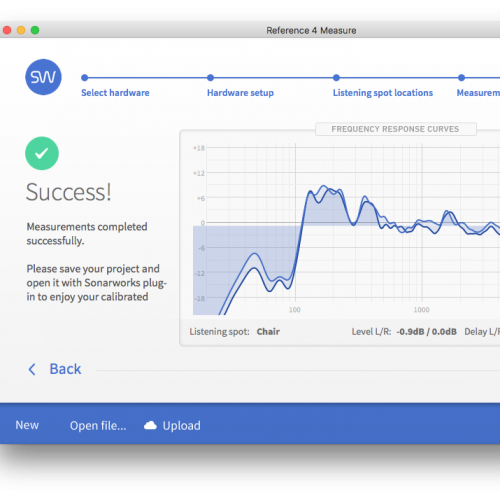Open the Measurement step label
This screenshot has width=500, height=500.
tap(478, 93)
